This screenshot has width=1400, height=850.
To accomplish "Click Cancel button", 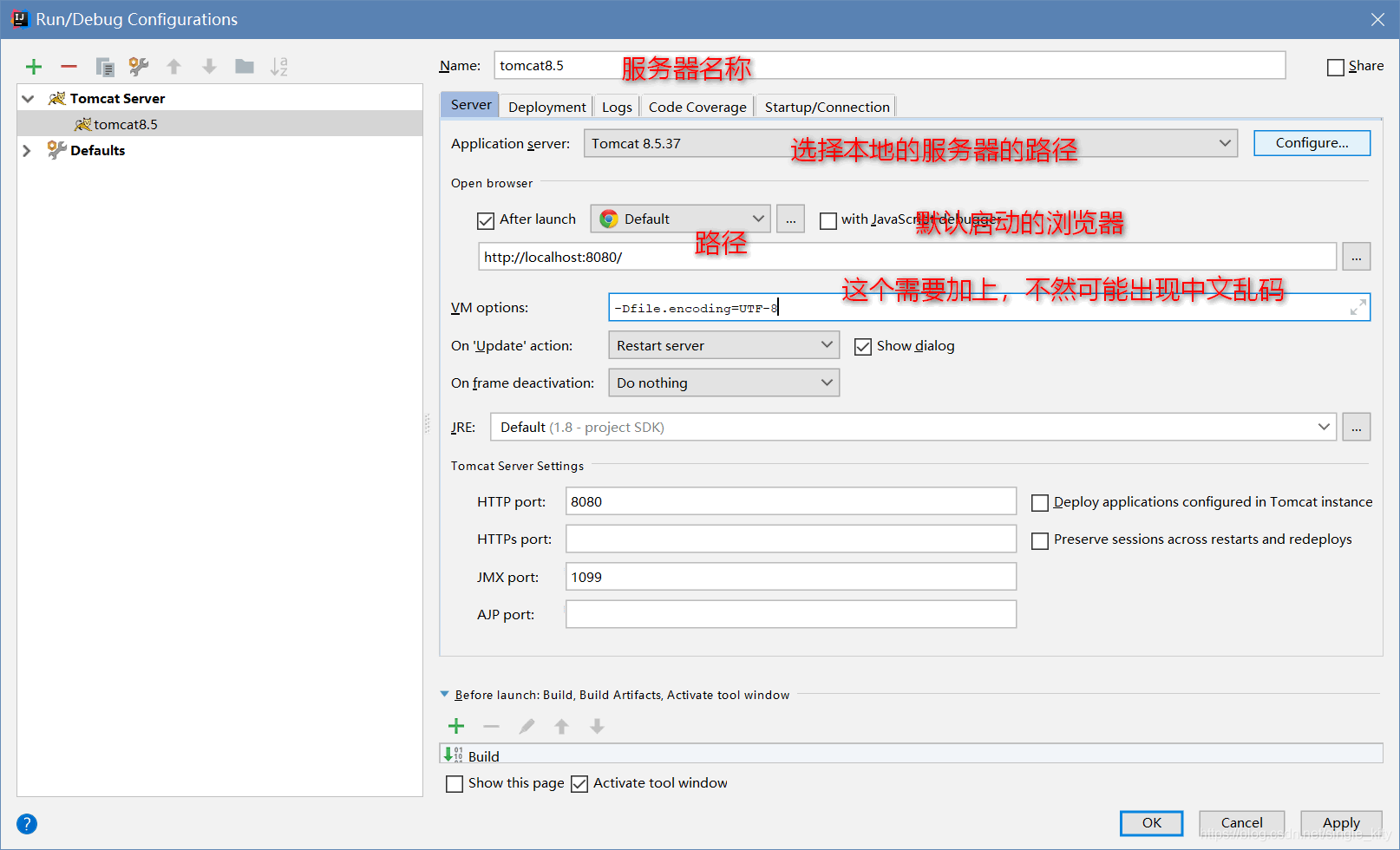I will click(1242, 823).
